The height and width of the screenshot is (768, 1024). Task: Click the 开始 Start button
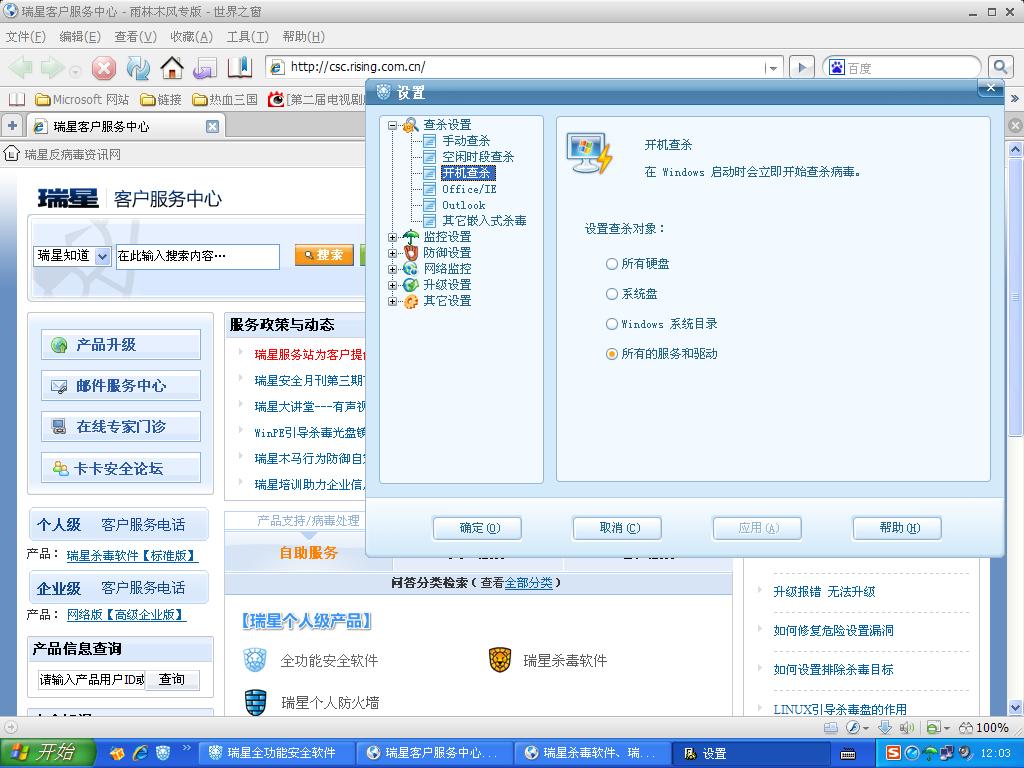click(47, 753)
